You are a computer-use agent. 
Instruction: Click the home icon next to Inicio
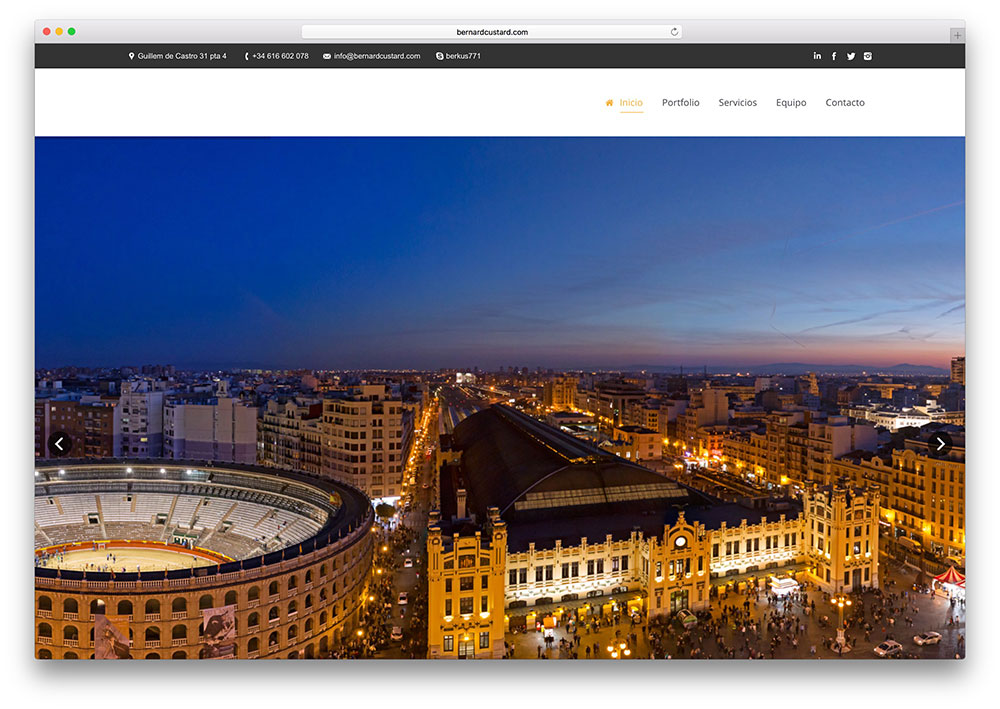(x=609, y=102)
